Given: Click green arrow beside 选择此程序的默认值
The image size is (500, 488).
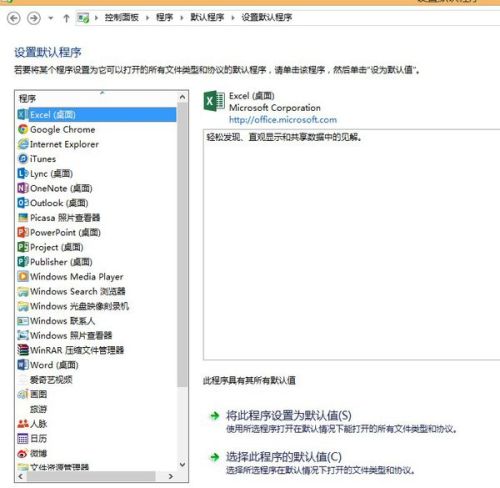Looking at the screenshot, I should [215, 457].
